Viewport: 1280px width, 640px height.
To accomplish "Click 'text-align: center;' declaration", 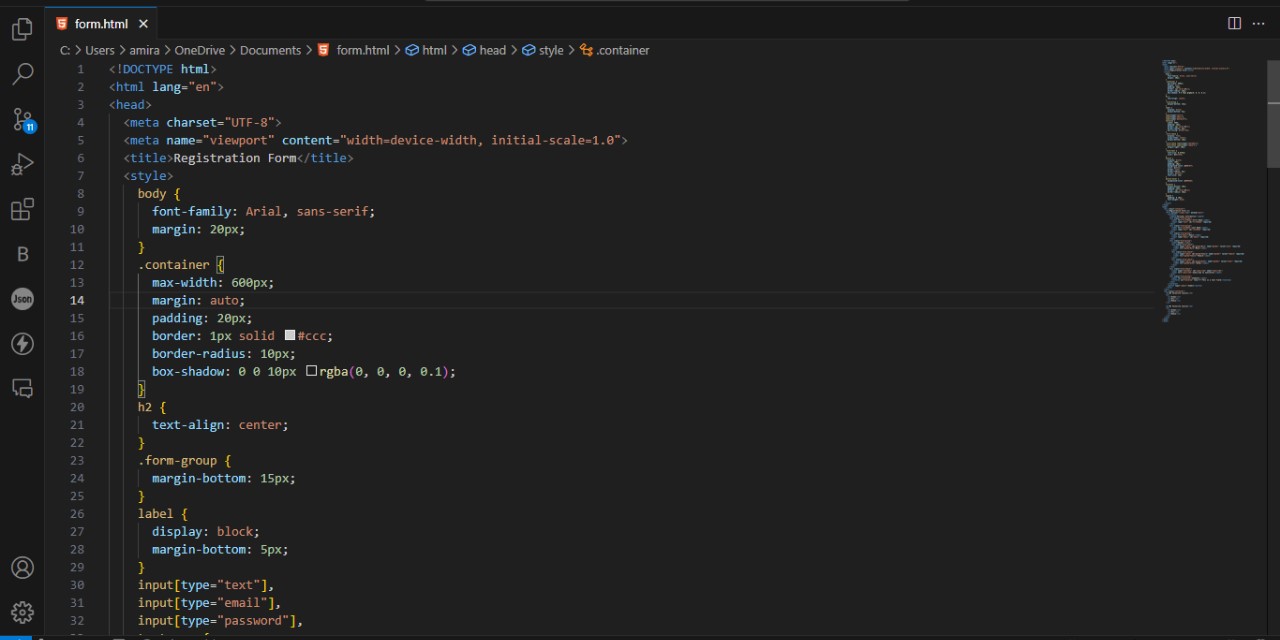I will coord(220,425).
